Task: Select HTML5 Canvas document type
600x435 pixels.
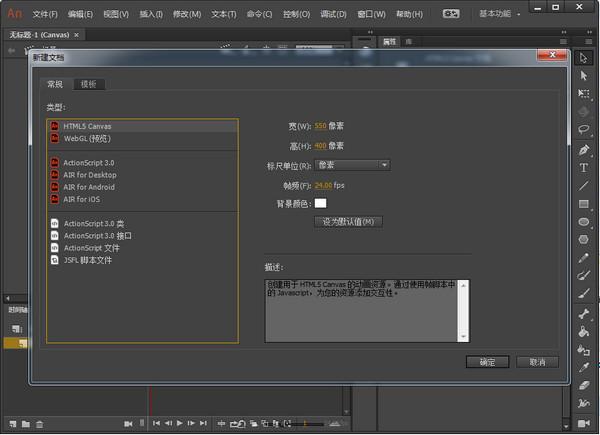Action: [143, 126]
